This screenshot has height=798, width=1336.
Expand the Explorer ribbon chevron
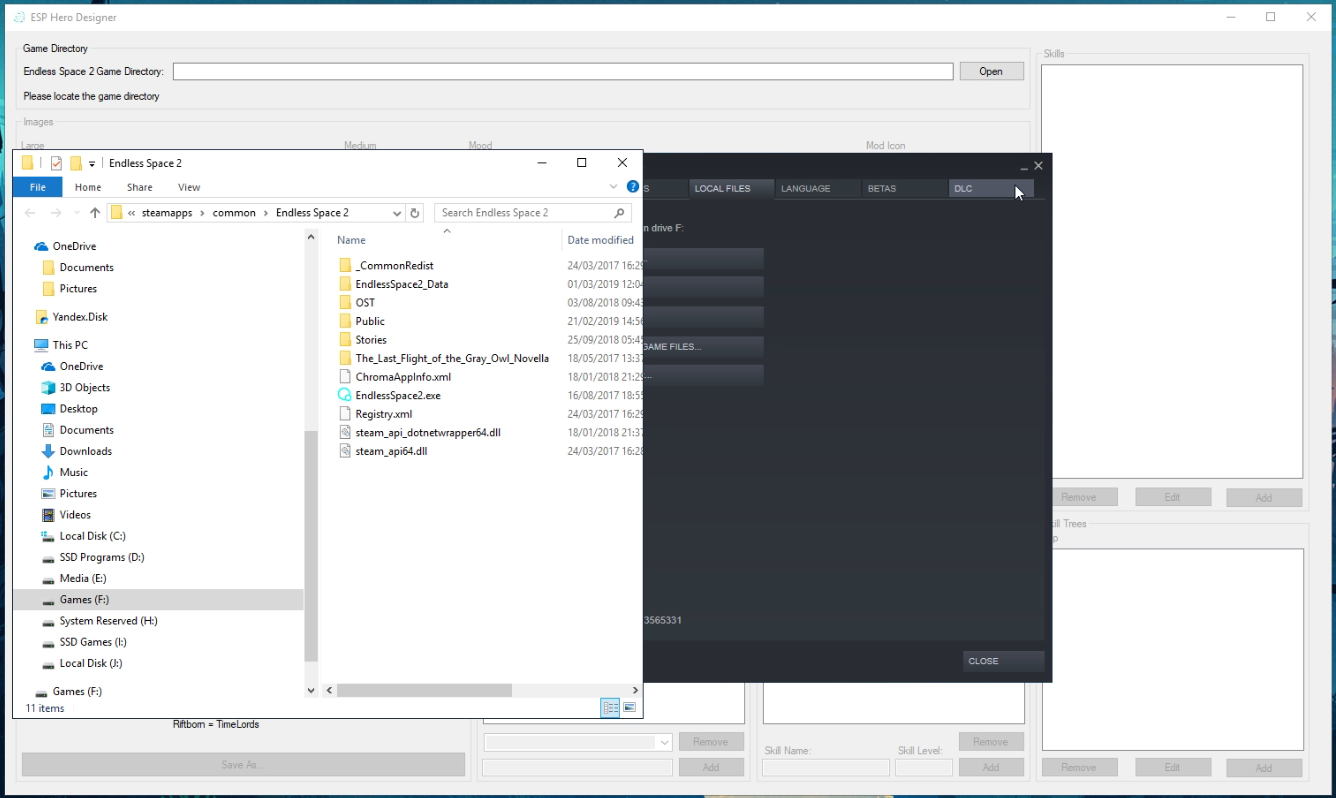[614, 187]
